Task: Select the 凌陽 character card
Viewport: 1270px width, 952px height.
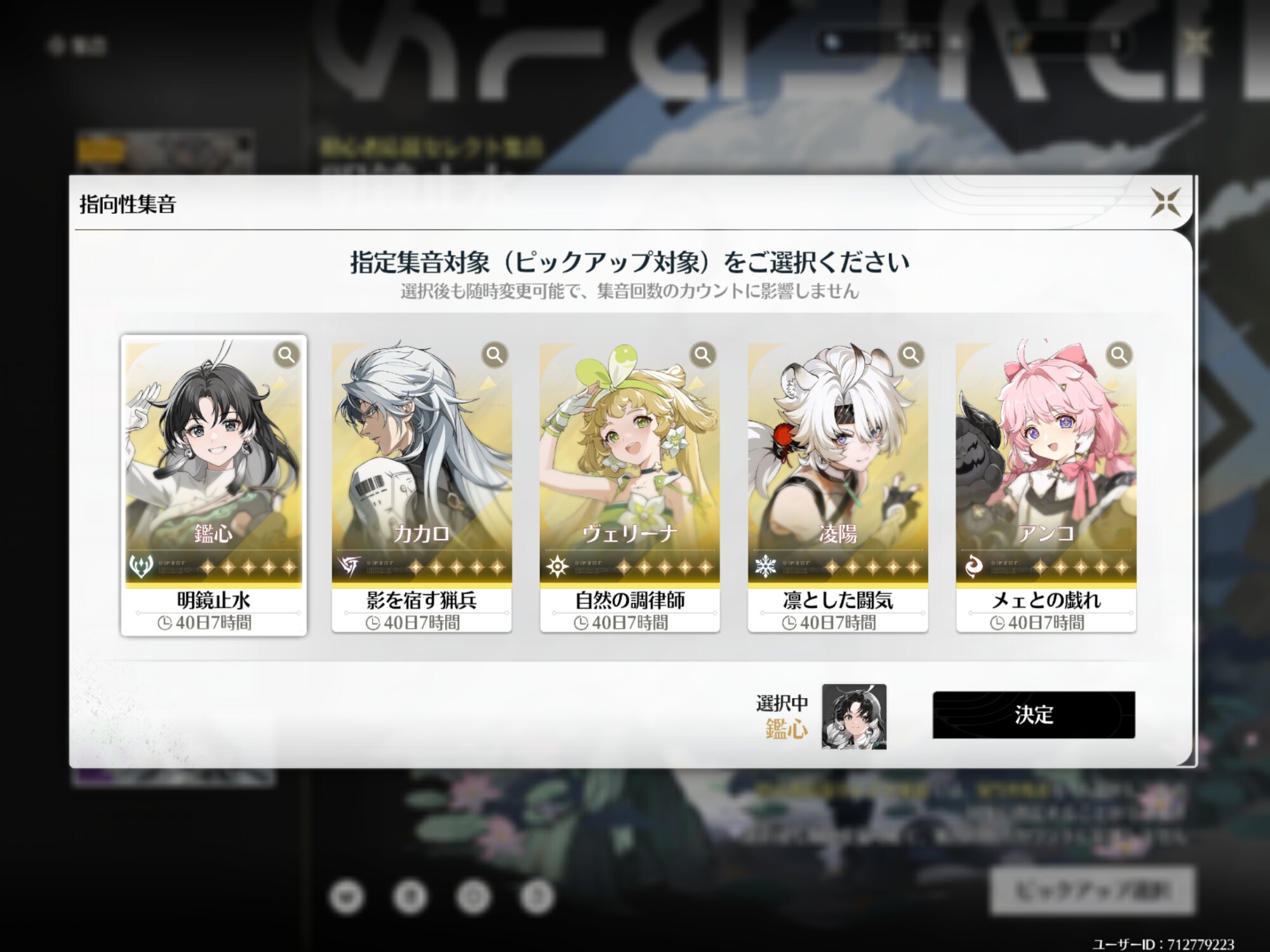Action: pos(838,487)
